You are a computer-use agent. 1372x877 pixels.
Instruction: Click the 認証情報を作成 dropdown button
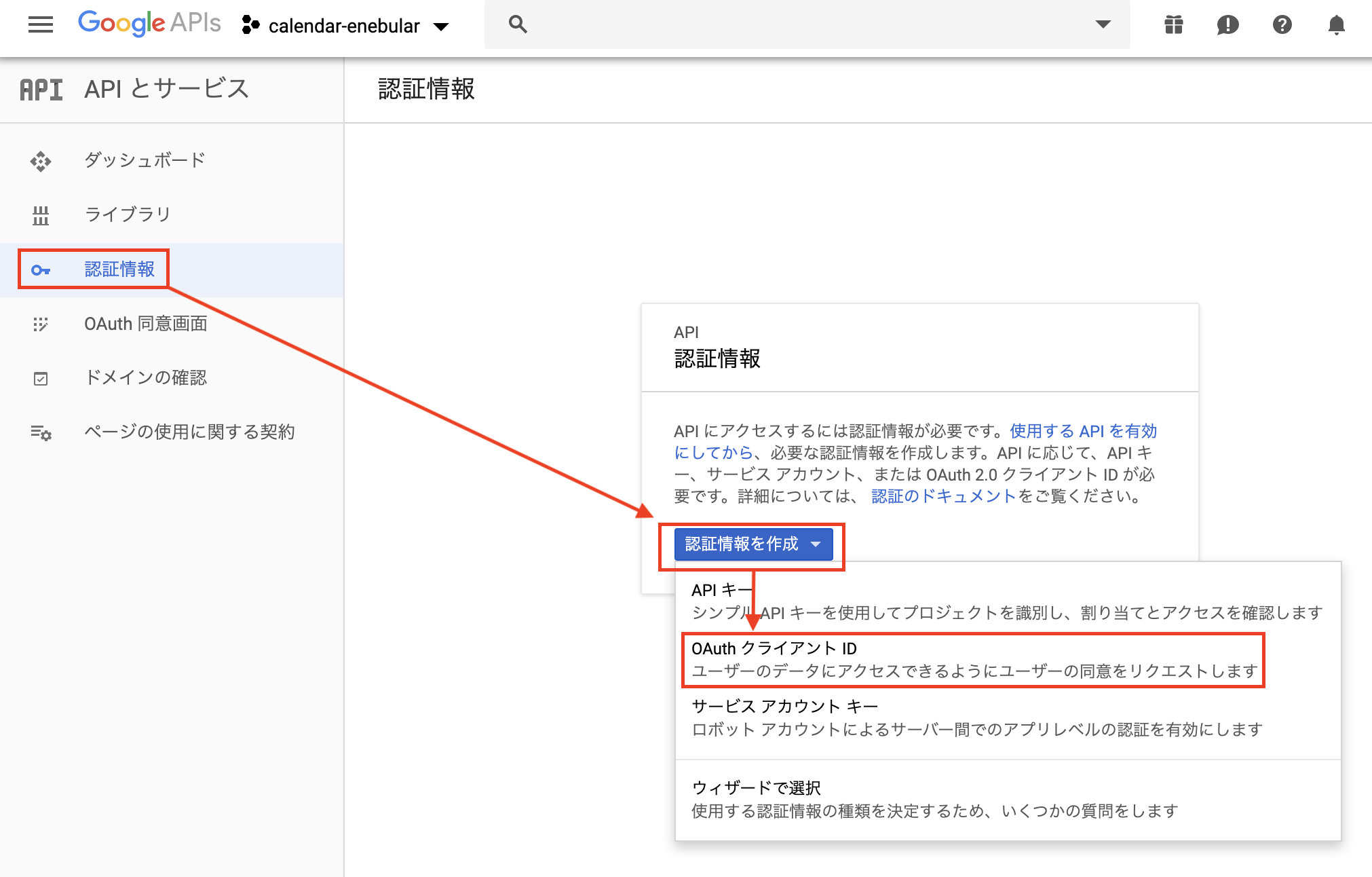click(753, 544)
